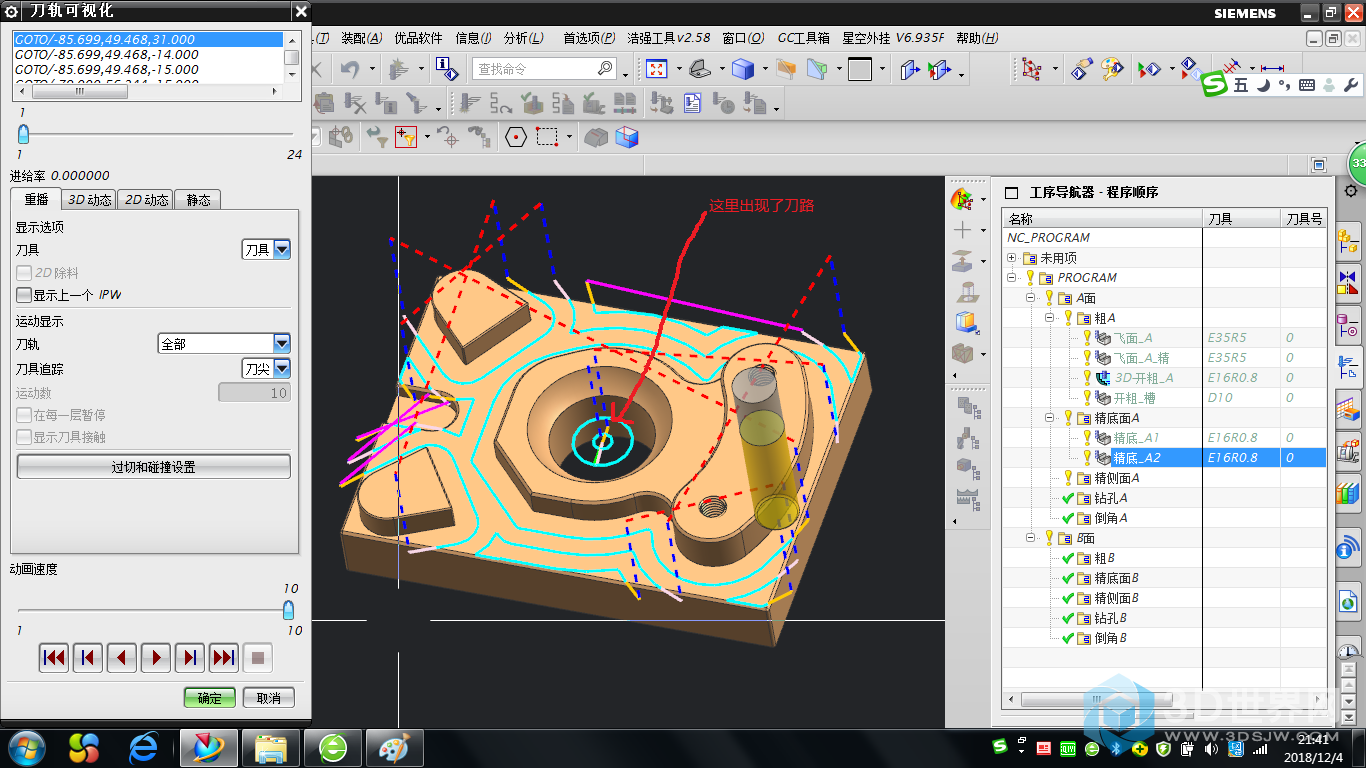Open the library books sidebar tab

(x=1348, y=493)
